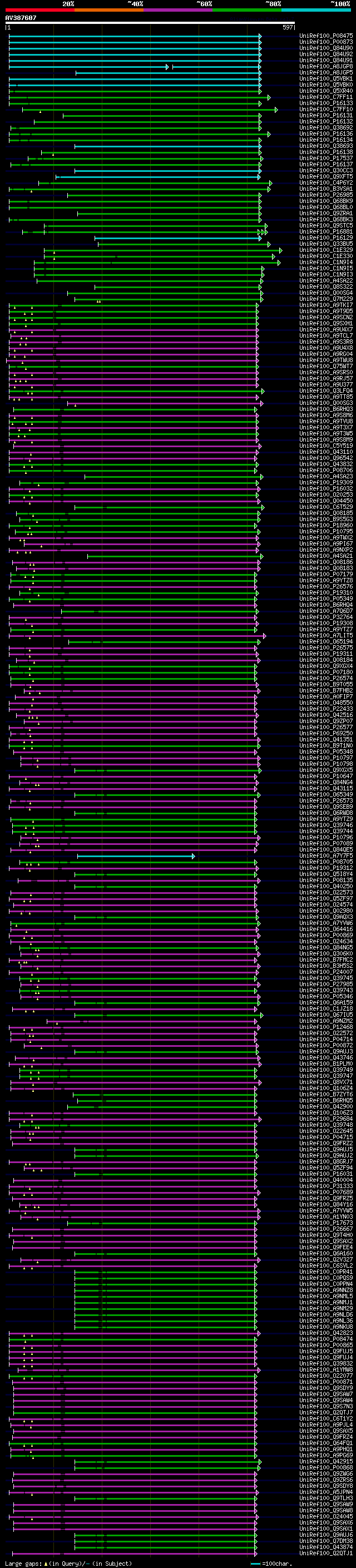Open hit UniRef100_Q5XR40

click(x=326, y=91)
